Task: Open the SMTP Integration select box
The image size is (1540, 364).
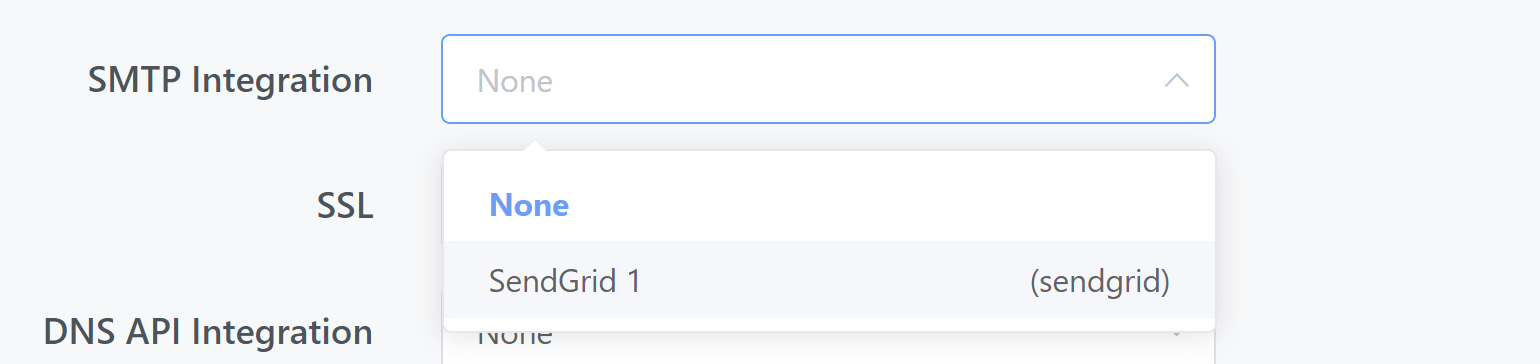Action: click(x=828, y=80)
